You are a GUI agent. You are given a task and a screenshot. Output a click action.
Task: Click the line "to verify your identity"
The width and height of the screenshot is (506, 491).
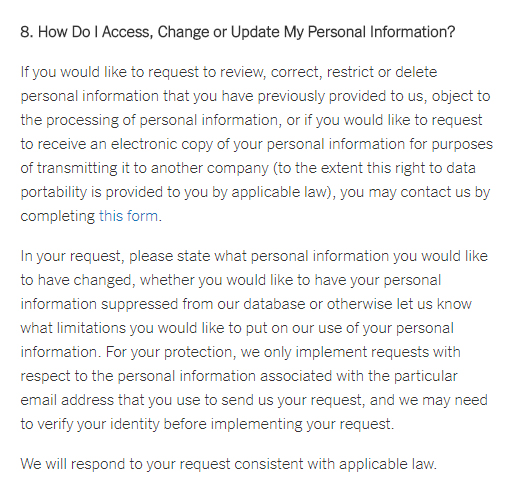coord(207,424)
